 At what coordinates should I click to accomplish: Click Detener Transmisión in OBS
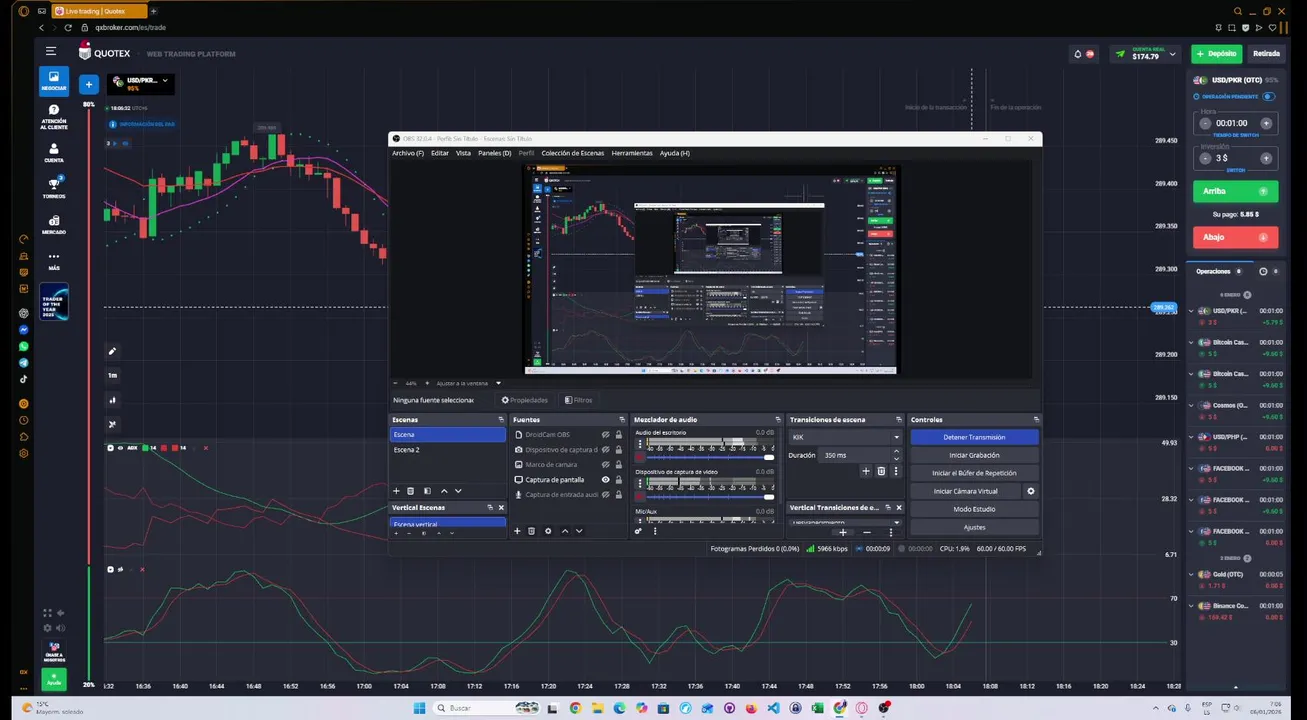tap(974, 437)
